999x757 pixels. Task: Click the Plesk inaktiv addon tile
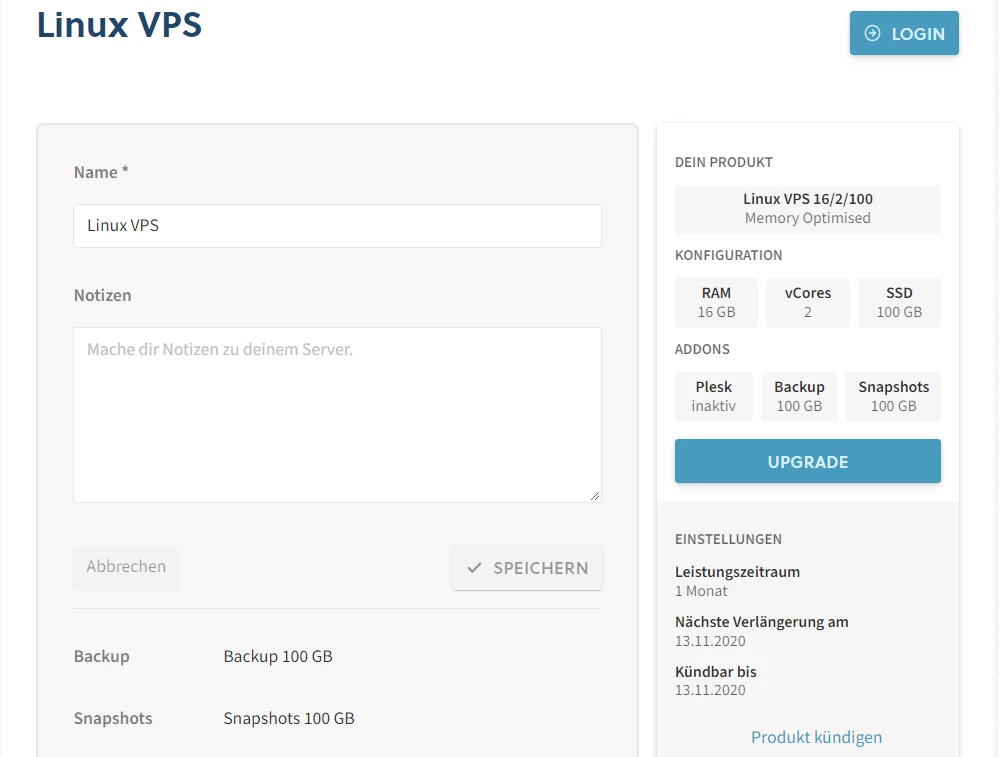coord(713,396)
